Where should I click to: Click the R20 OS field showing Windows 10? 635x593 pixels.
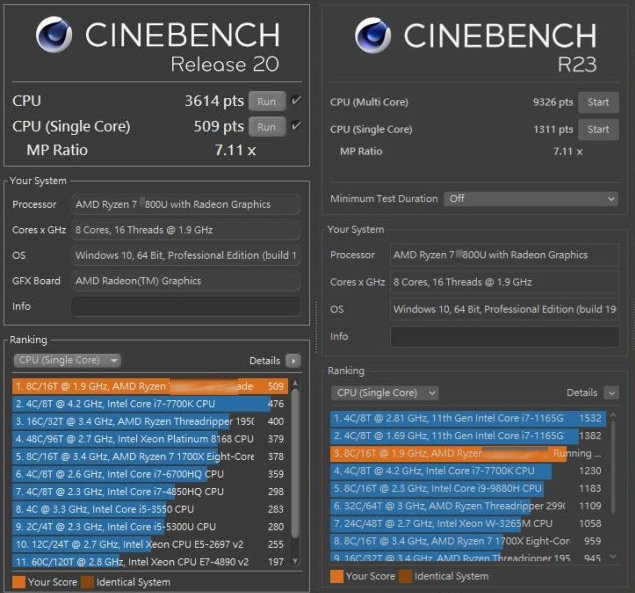pyautogui.click(x=185, y=256)
